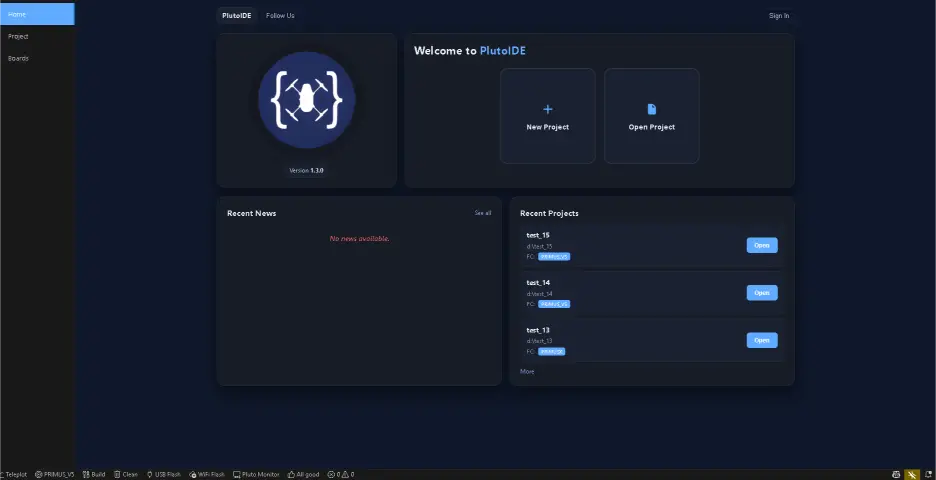This screenshot has height=480, width=936.
Task: Open the test_15 recent project
Action: pos(761,245)
